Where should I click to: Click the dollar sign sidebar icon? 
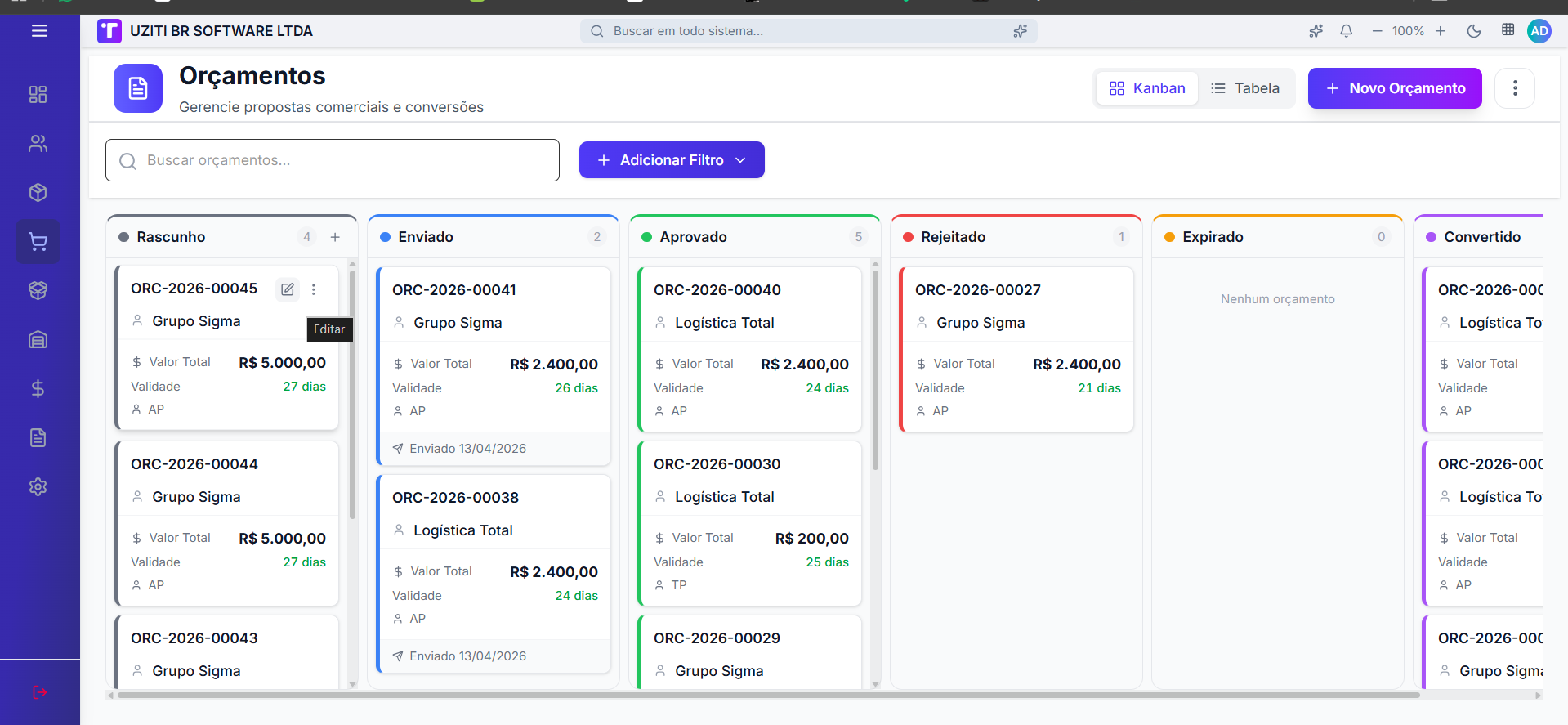[x=38, y=389]
